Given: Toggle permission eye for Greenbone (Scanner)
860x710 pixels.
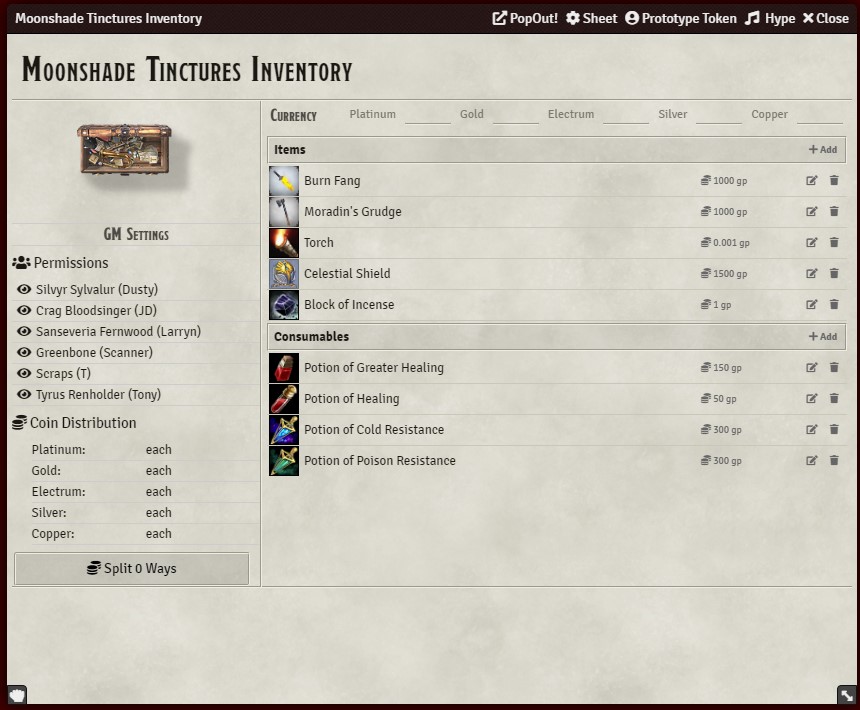Looking at the screenshot, I should tap(24, 353).
